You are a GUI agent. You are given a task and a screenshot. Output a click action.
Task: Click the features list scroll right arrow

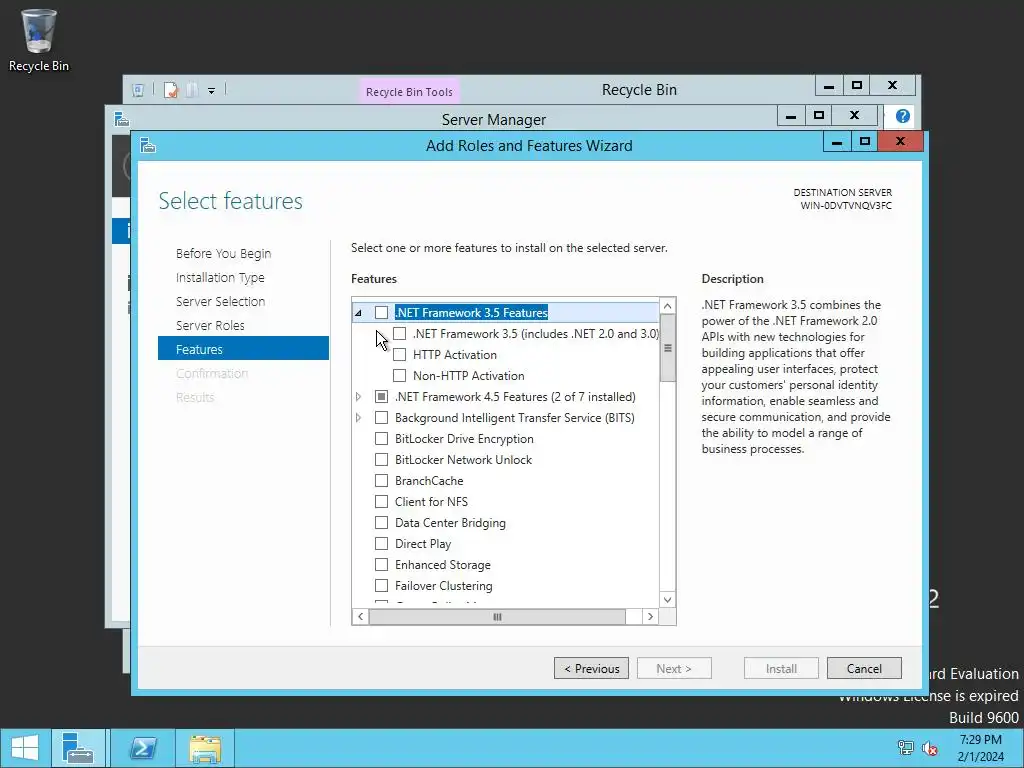point(650,616)
